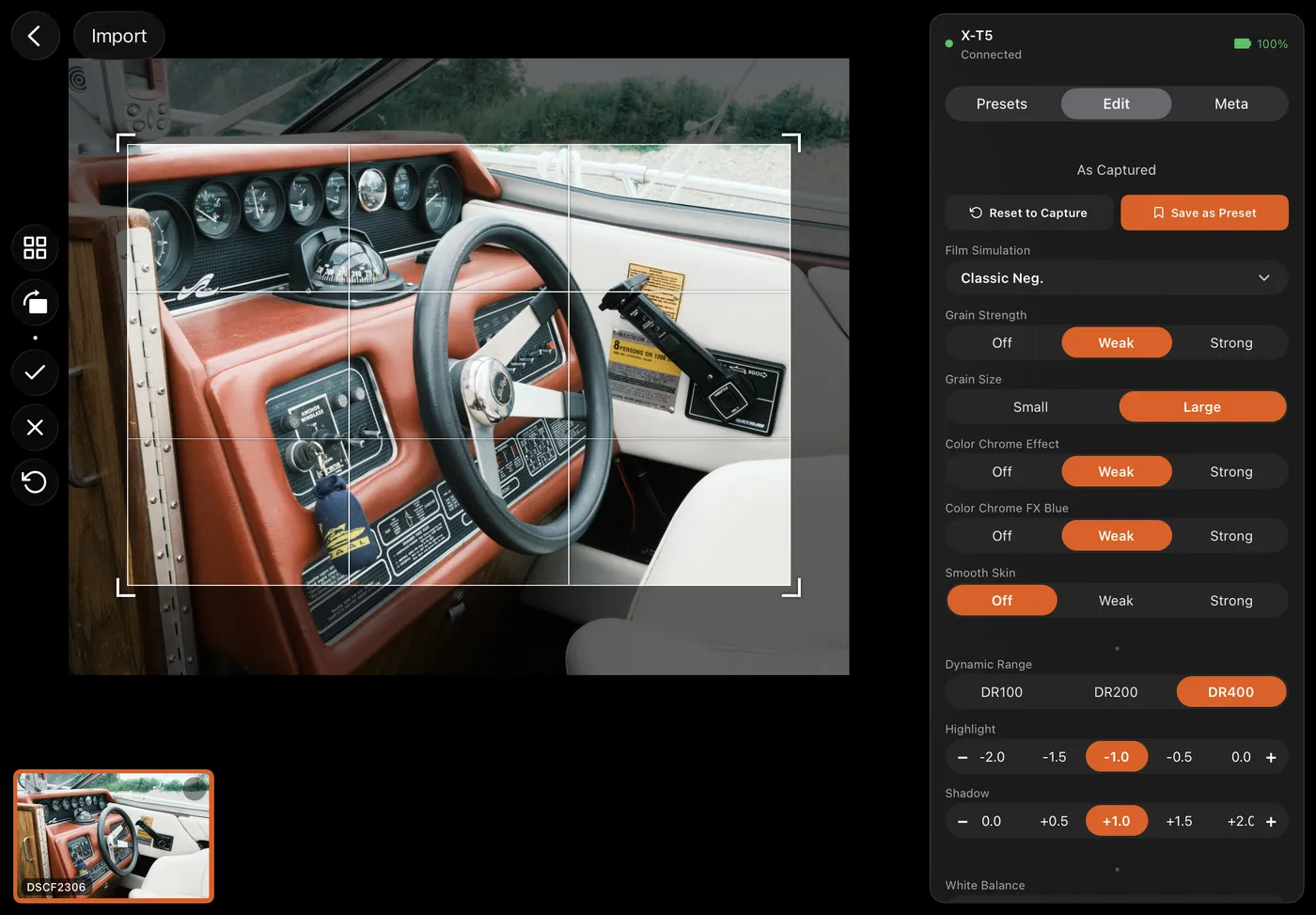1316x915 pixels.
Task: Set Color Chrome Effect to Off
Action: [x=1002, y=472]
